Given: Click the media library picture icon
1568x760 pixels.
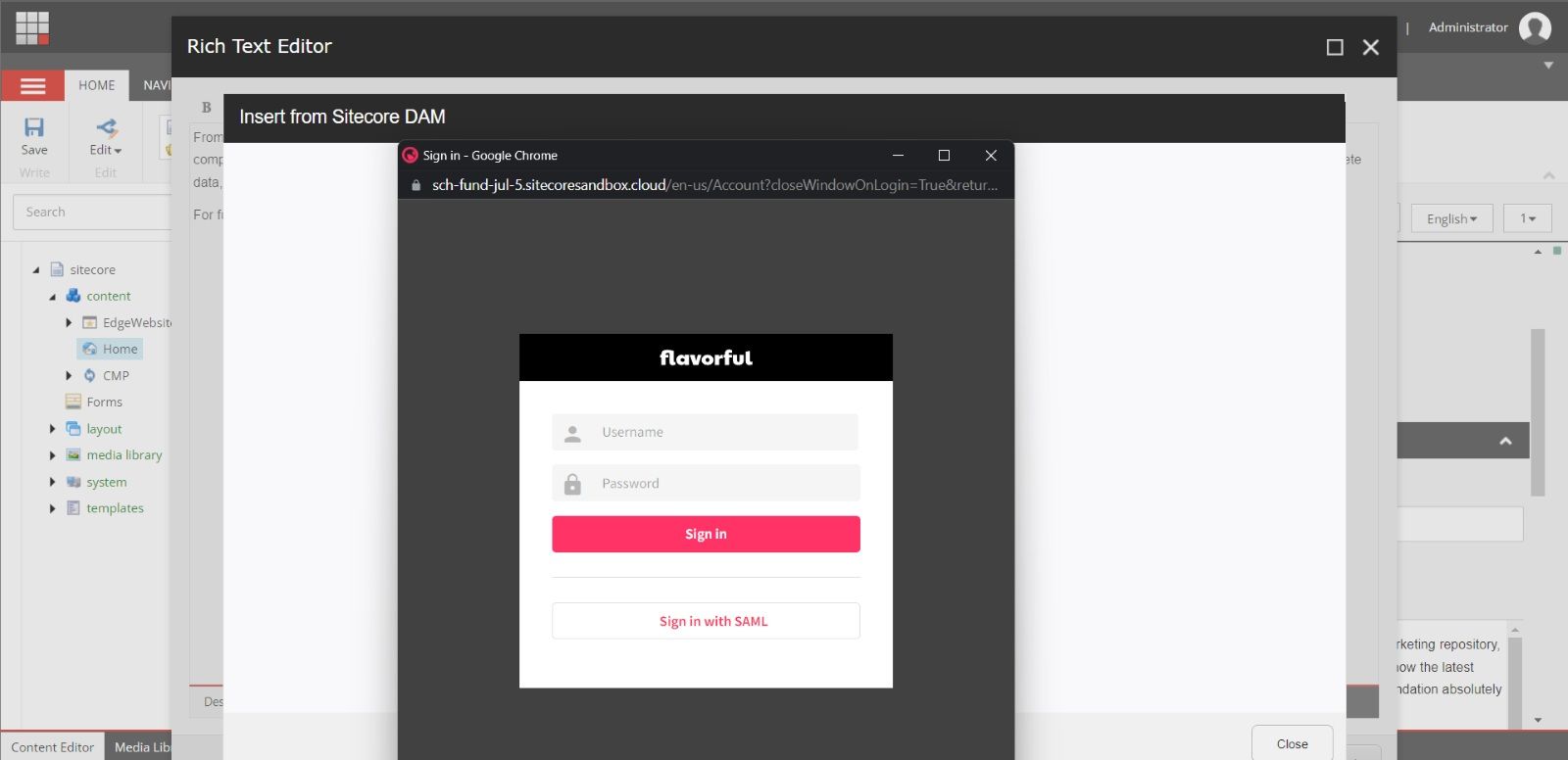Looking at the screenshot, I should (x=73, y=454).
